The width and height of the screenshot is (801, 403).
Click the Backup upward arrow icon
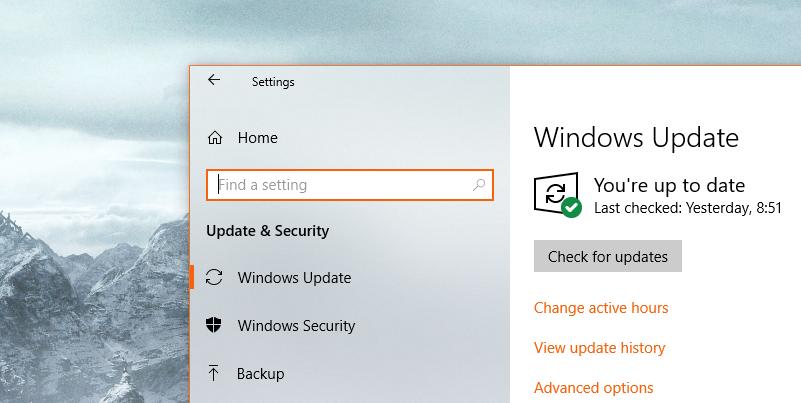coord(214,374)
